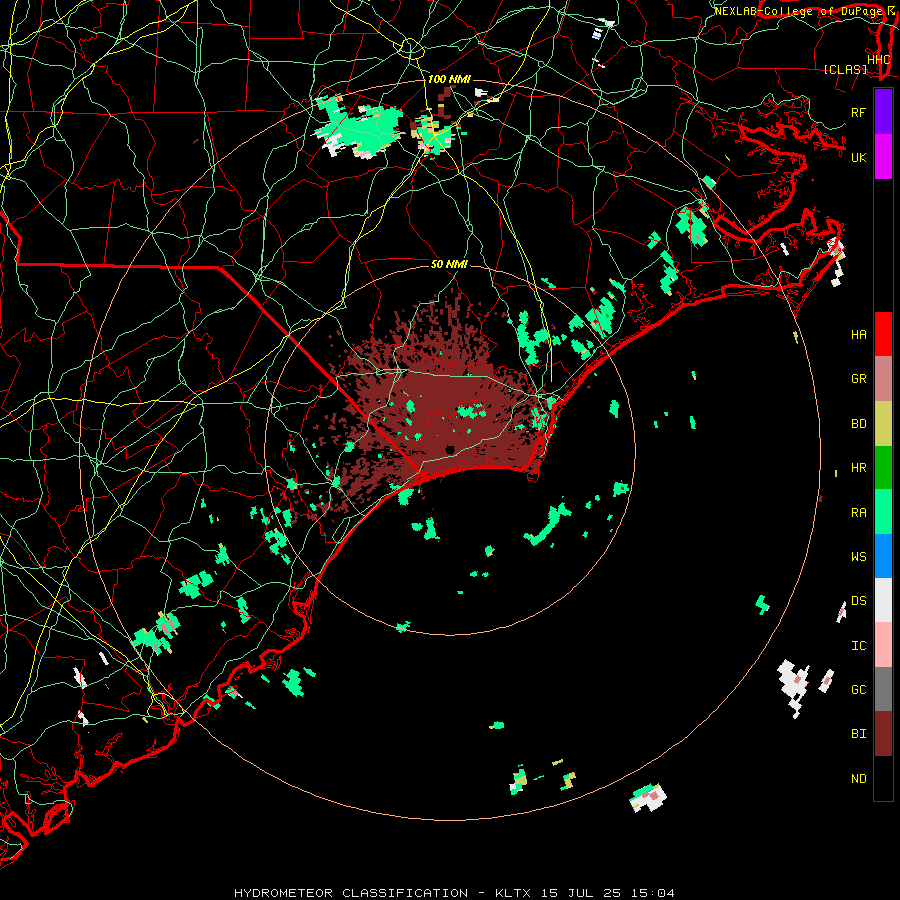Screen dimensions: 900x900
Task: Pick the light green RA rain swatch
Action: coord(883,512)
